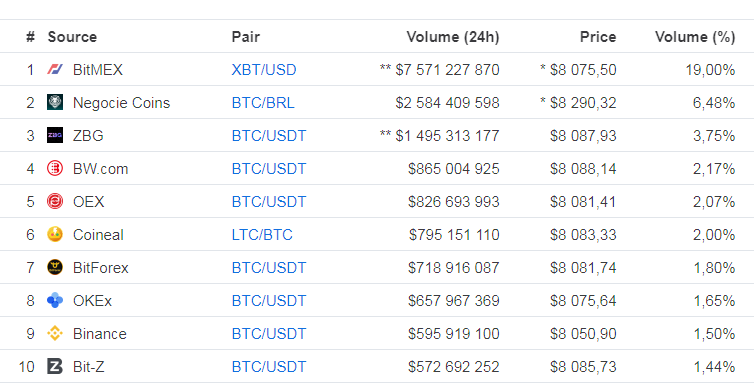Screen dimensions: 754x384
Task: Sort table by Volume (24h) header
Action: tap(452, 37)
